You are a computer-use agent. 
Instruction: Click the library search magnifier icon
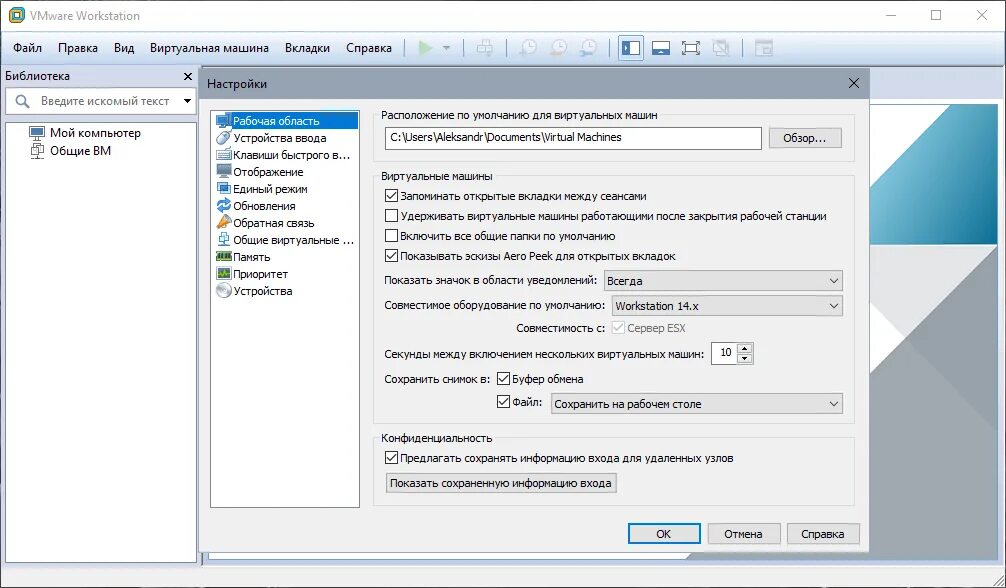click(22, 101)
